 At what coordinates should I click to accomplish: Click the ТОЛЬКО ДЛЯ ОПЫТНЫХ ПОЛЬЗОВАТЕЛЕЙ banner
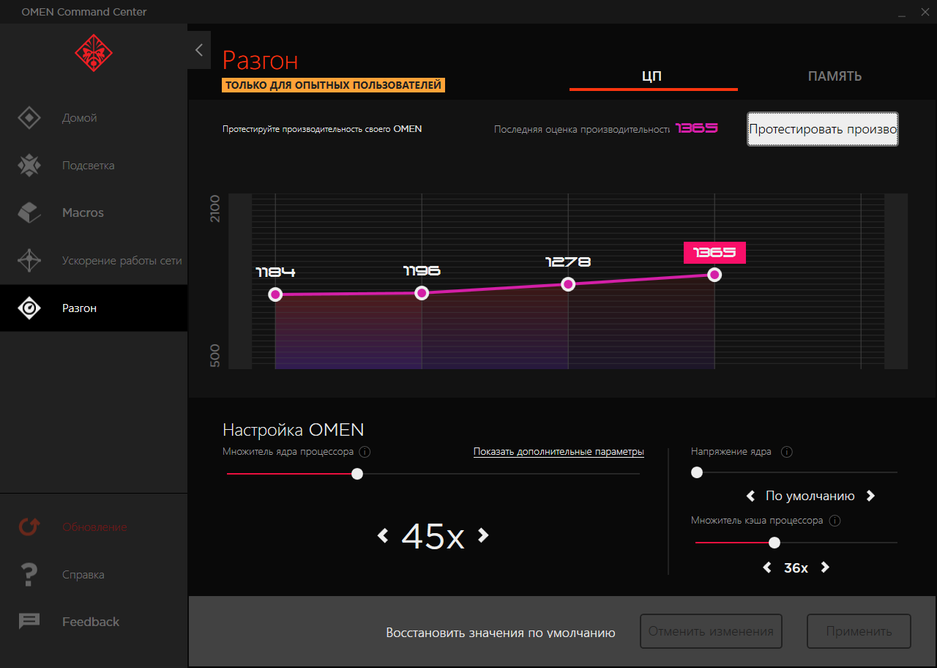(x=333, y=85)
